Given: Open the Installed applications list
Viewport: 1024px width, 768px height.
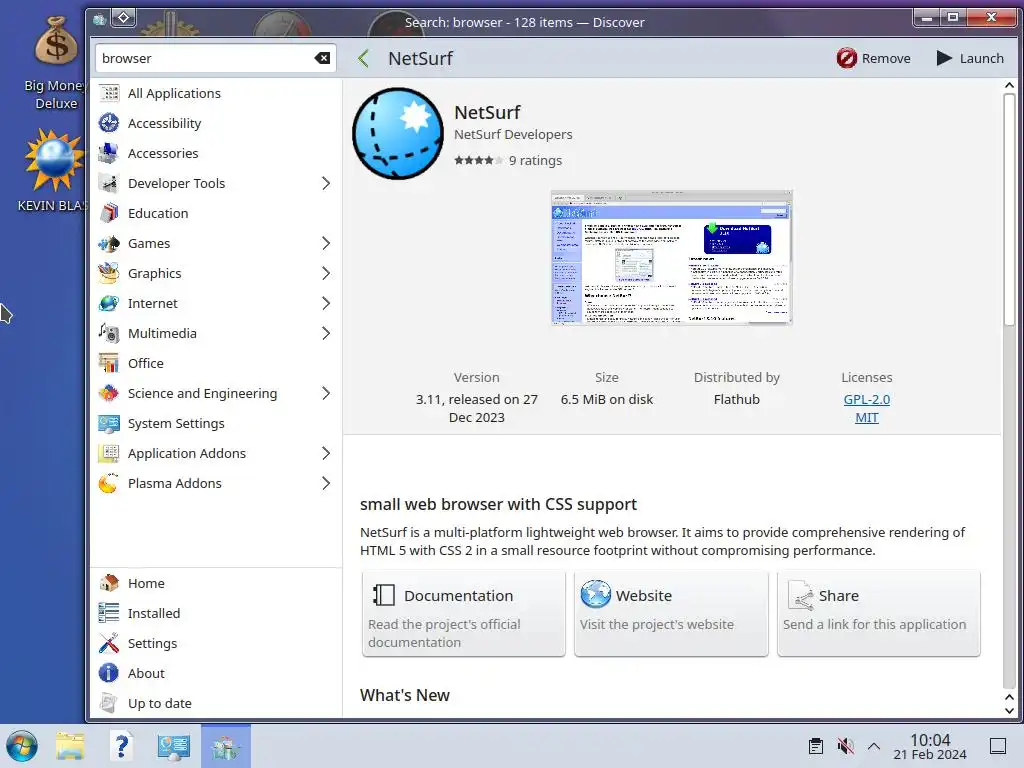Looking at the screenshot, I should click(x=216, y=613).
